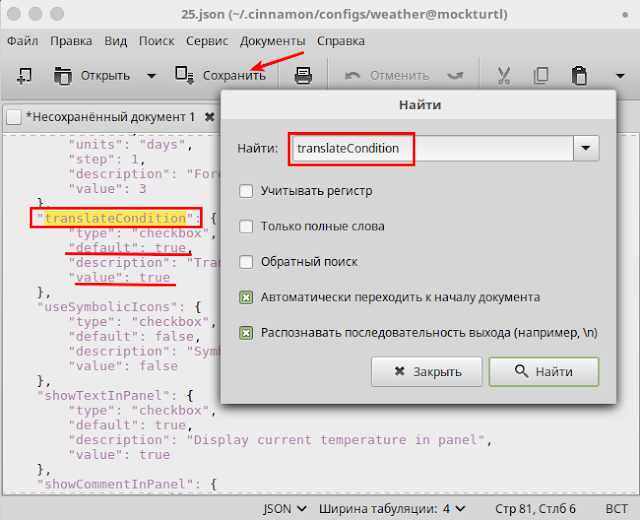Click the "units": "days" line
The image size is (640, 520).
click(130, 144)
